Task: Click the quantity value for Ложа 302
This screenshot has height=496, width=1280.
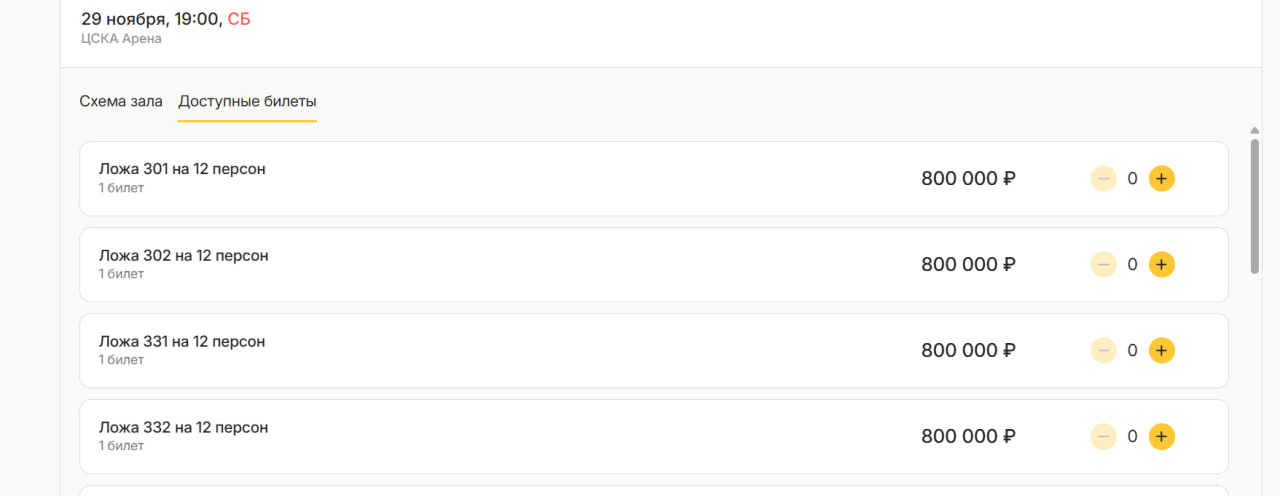Action: coord(1132,265)
